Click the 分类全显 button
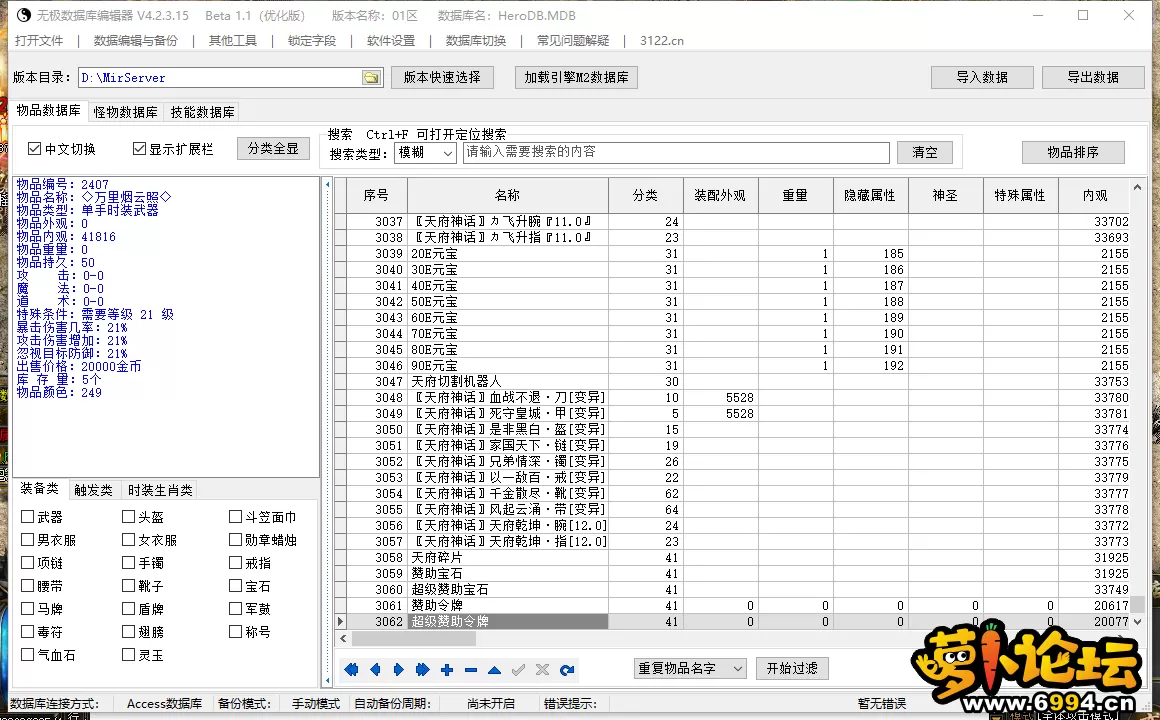1160x720 pixels. click(x=273, y=148)
